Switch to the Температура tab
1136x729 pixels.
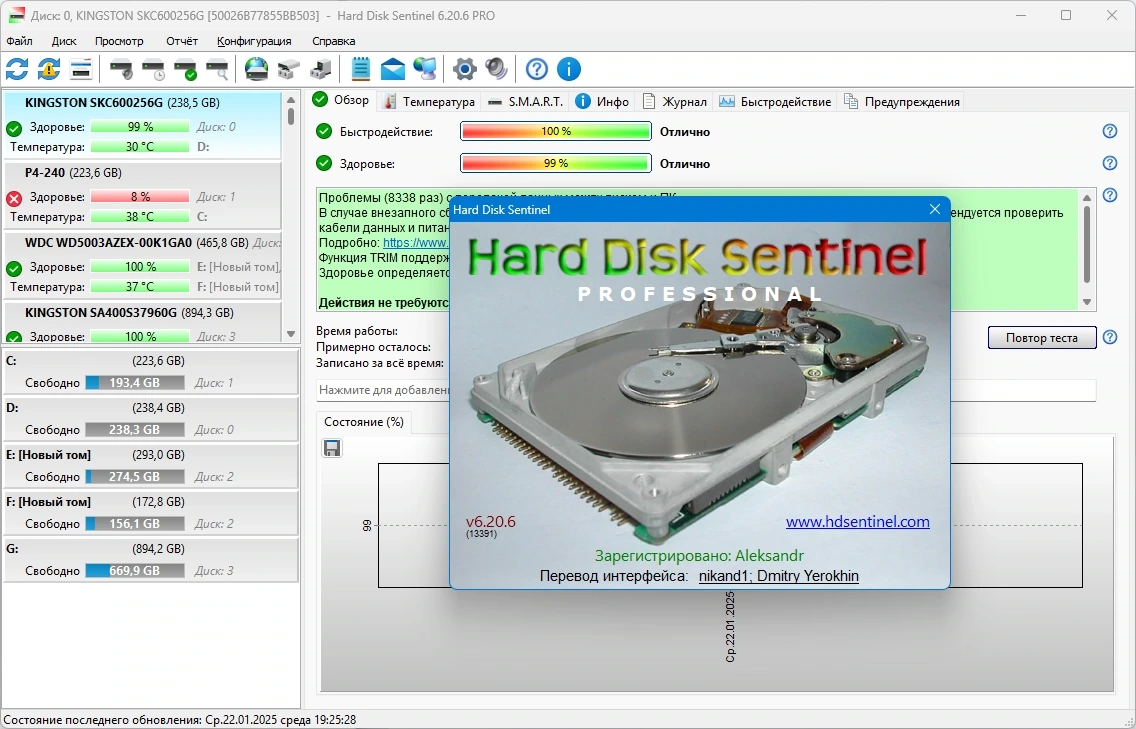tap(428, 101)
